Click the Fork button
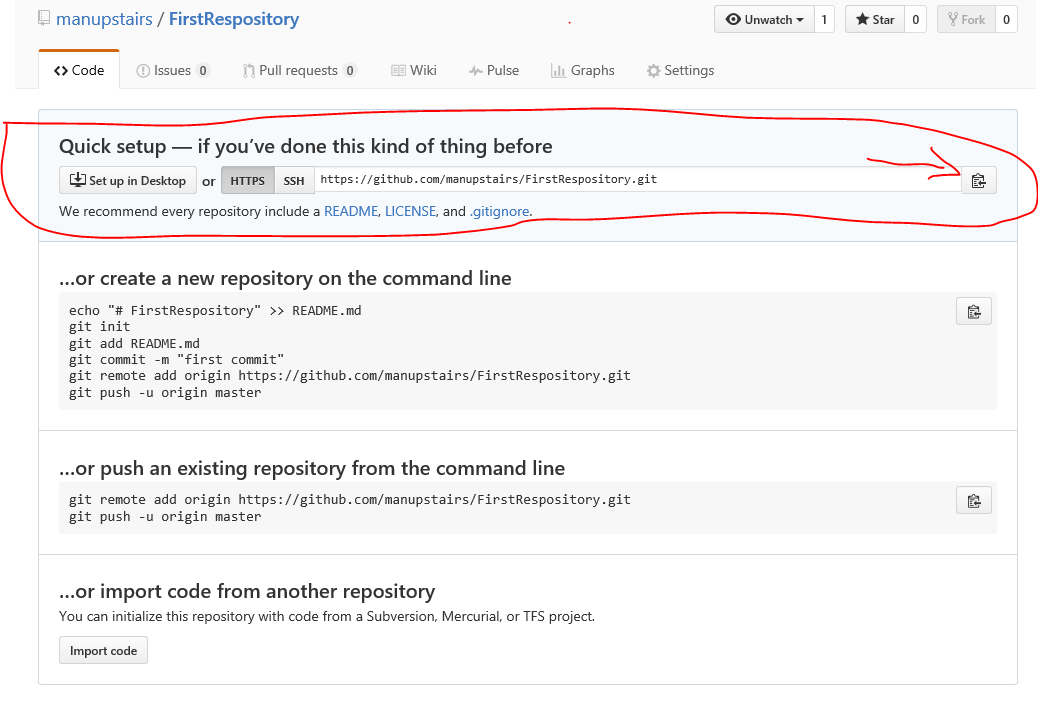The width and height of the screenshot is (1038, 702). (967, 19)
